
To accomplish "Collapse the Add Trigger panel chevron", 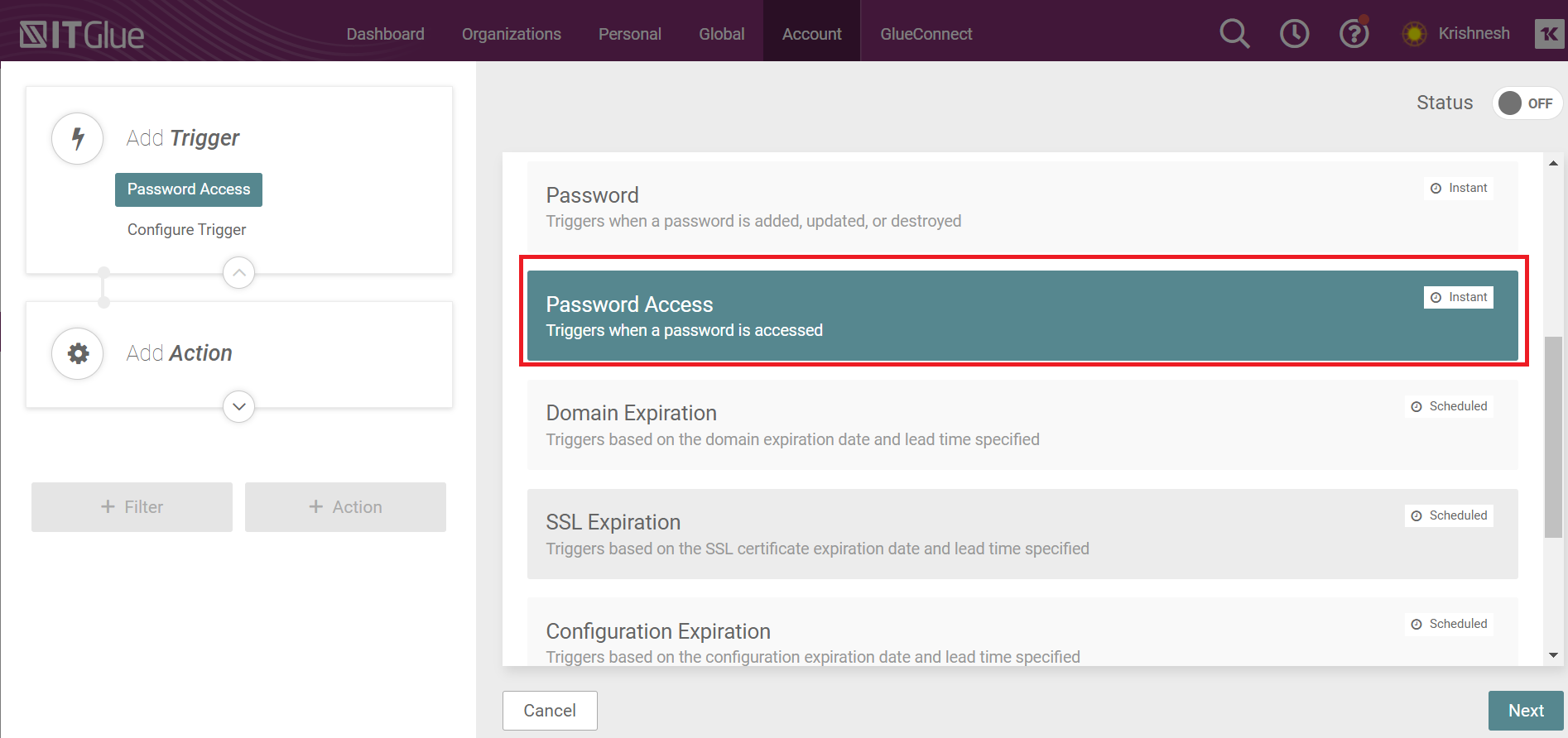I will point(238,272).
